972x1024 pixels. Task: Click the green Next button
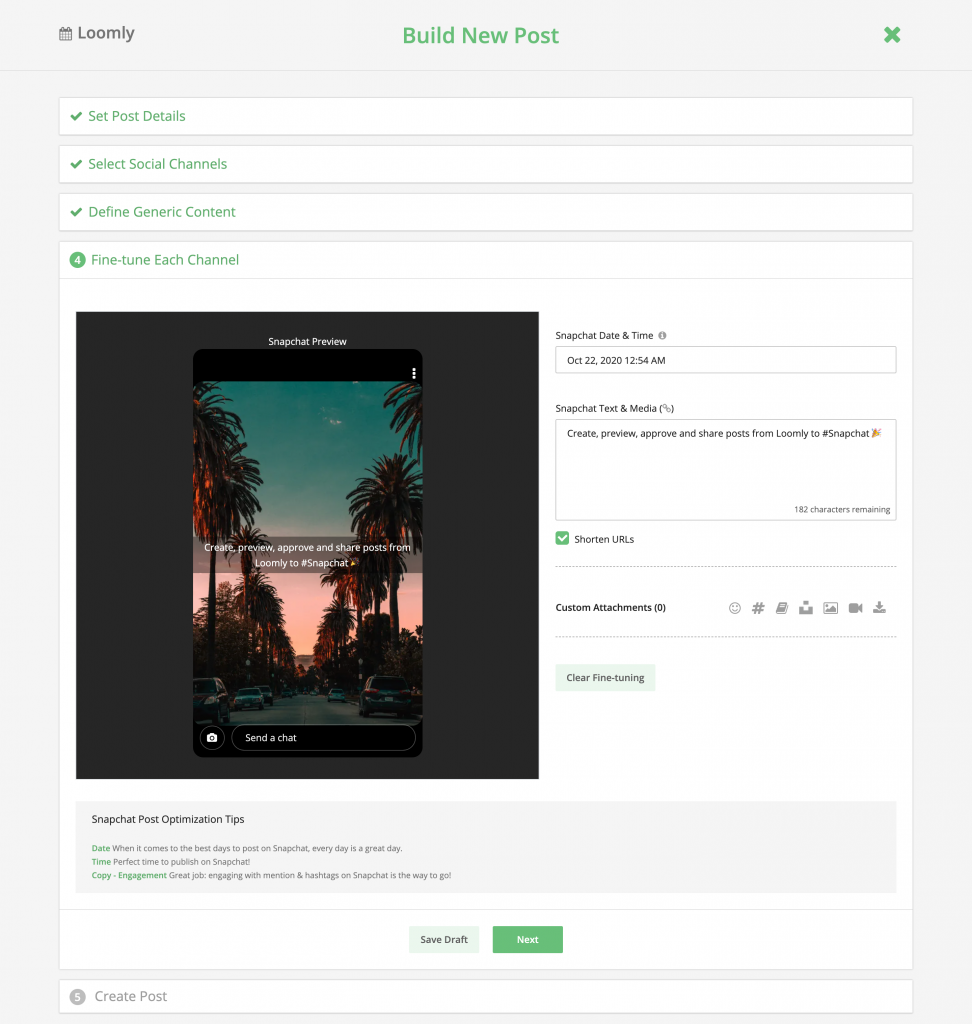click(x=527, y=940)
